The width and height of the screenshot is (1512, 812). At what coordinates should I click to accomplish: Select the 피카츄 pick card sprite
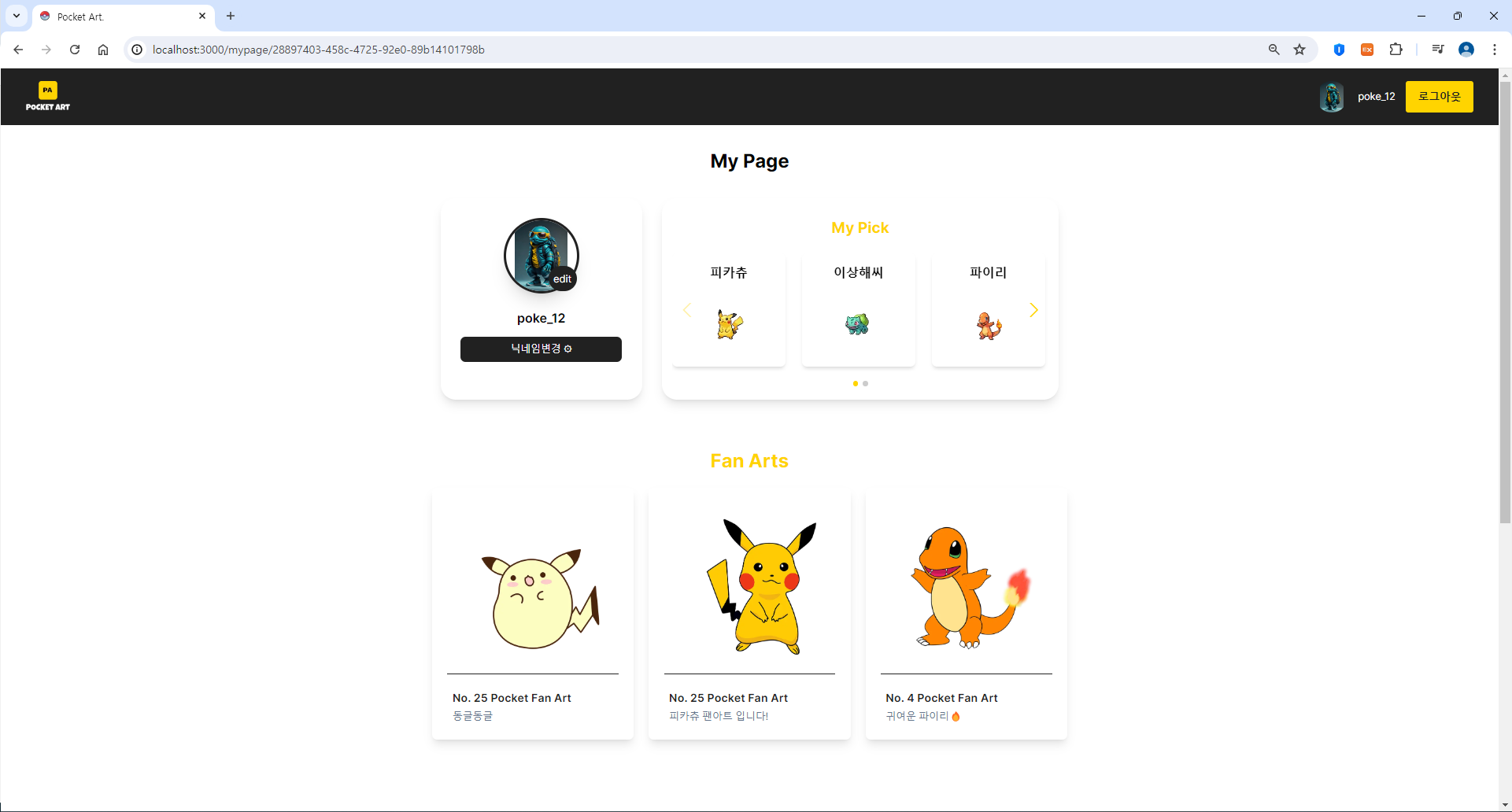tap(730, 324)
